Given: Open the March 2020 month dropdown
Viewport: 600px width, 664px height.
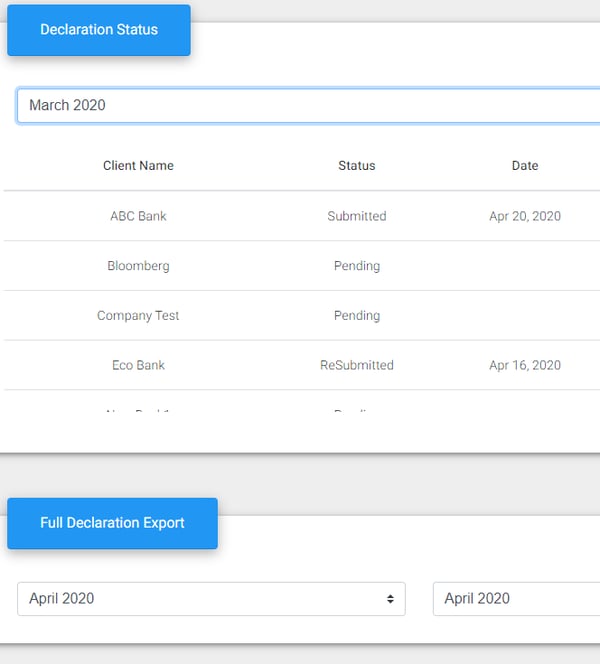Looking at the screenshot, I should point(308,105).
